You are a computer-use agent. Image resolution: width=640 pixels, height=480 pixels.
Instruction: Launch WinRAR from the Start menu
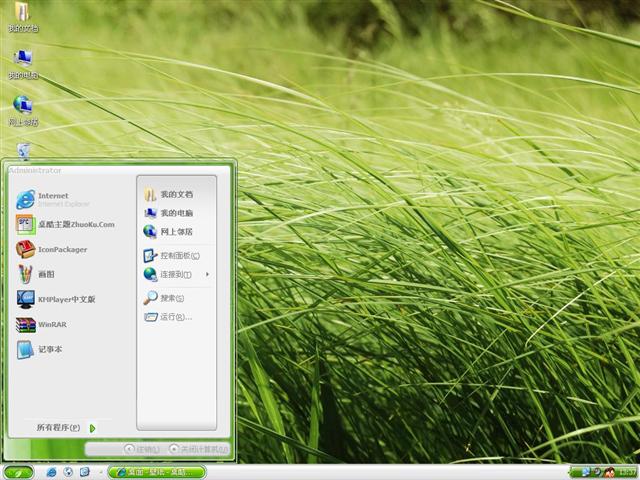tap(51, 324)
